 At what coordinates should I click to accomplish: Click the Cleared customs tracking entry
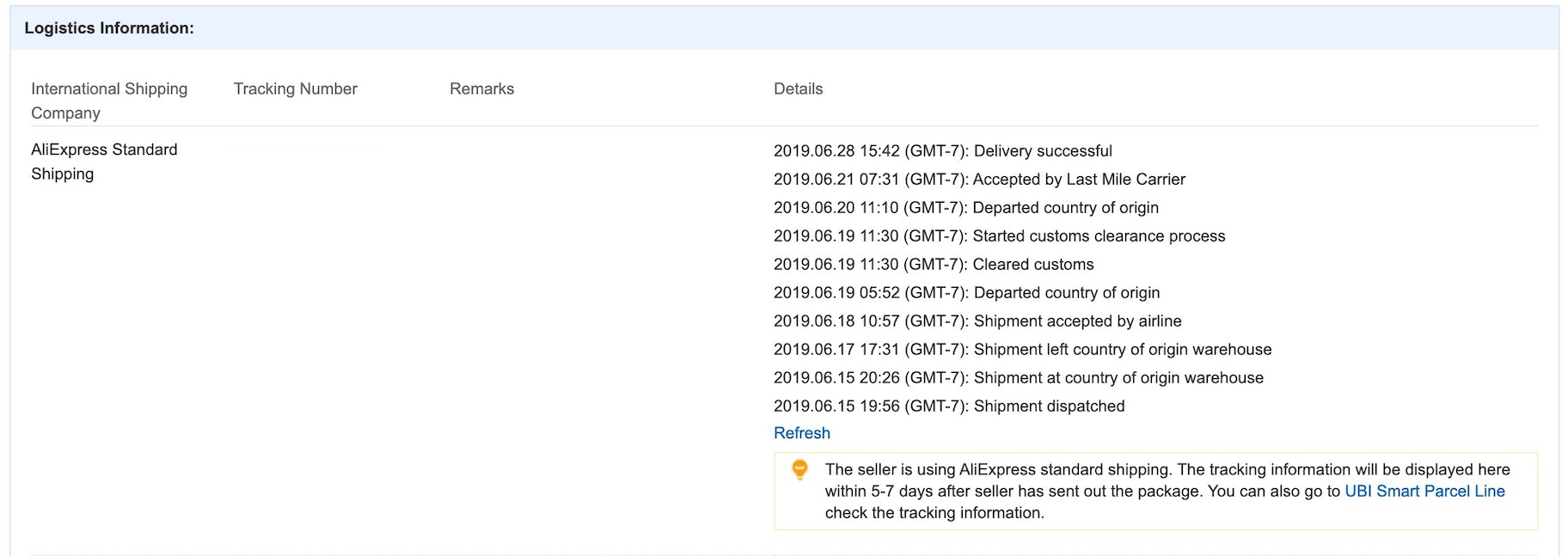934,265
